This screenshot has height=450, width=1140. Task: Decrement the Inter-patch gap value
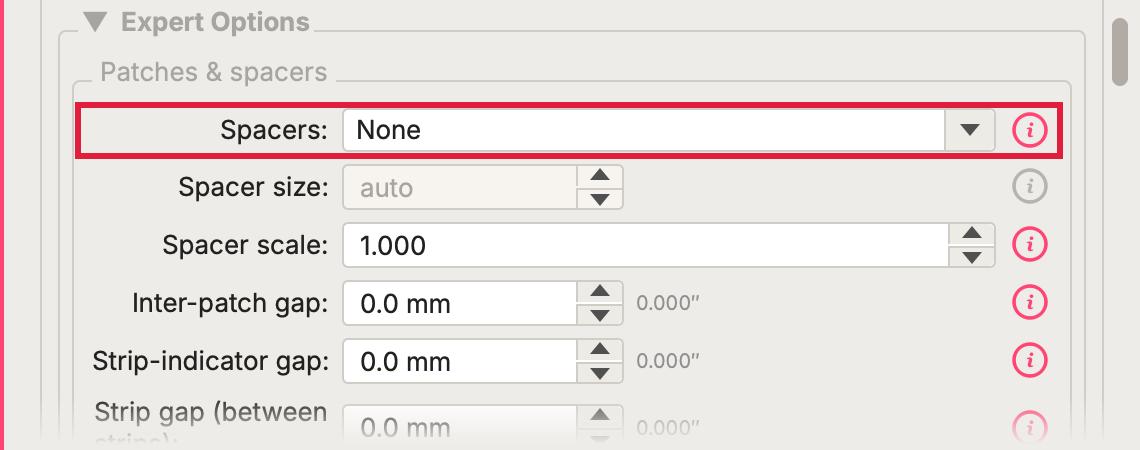[600, 314]
